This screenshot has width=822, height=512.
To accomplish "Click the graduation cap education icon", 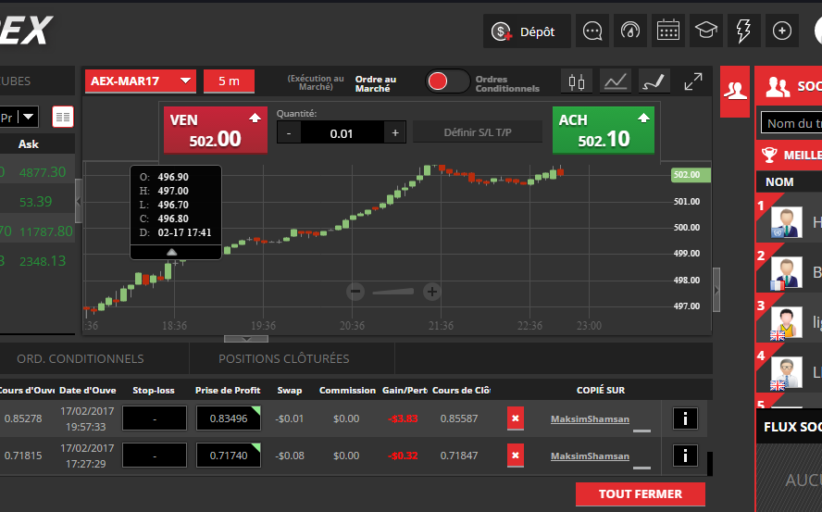I will 706,31.
